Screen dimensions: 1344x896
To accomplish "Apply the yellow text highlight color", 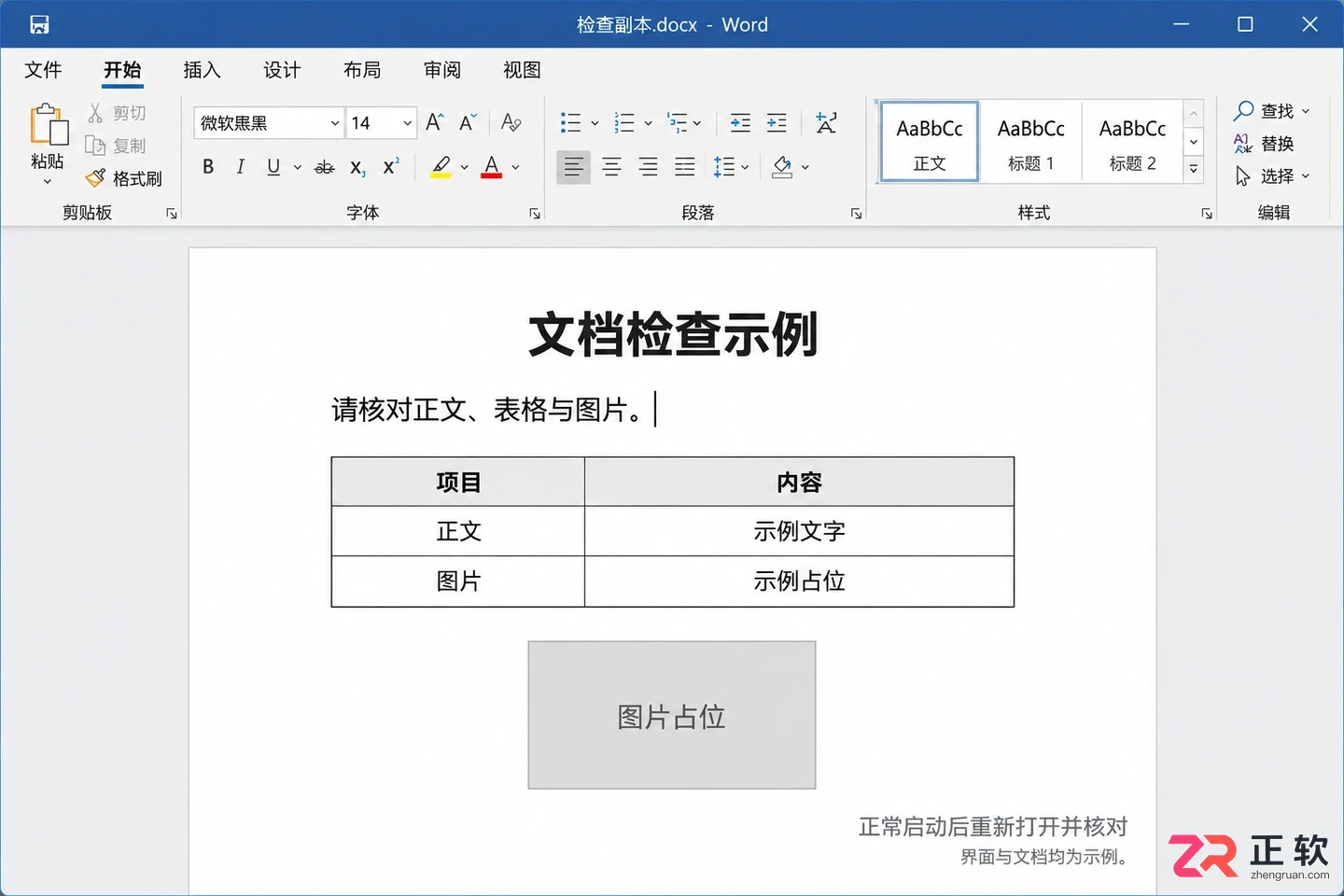I will pyautogui.click(x=441, y=167).
